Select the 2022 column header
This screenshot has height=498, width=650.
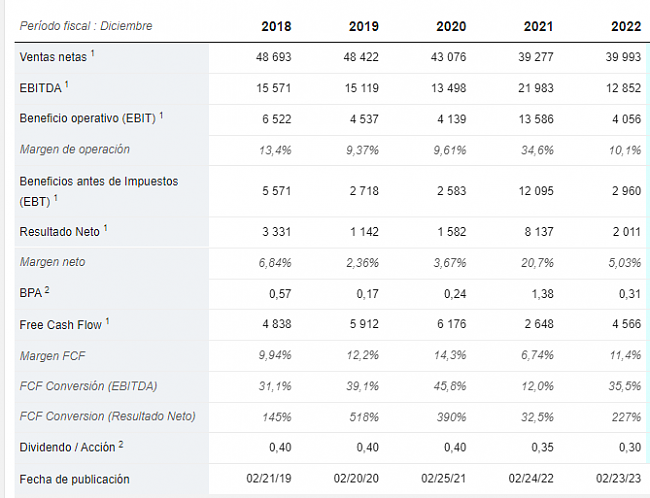pyautogui.click(x=626, y=27)
